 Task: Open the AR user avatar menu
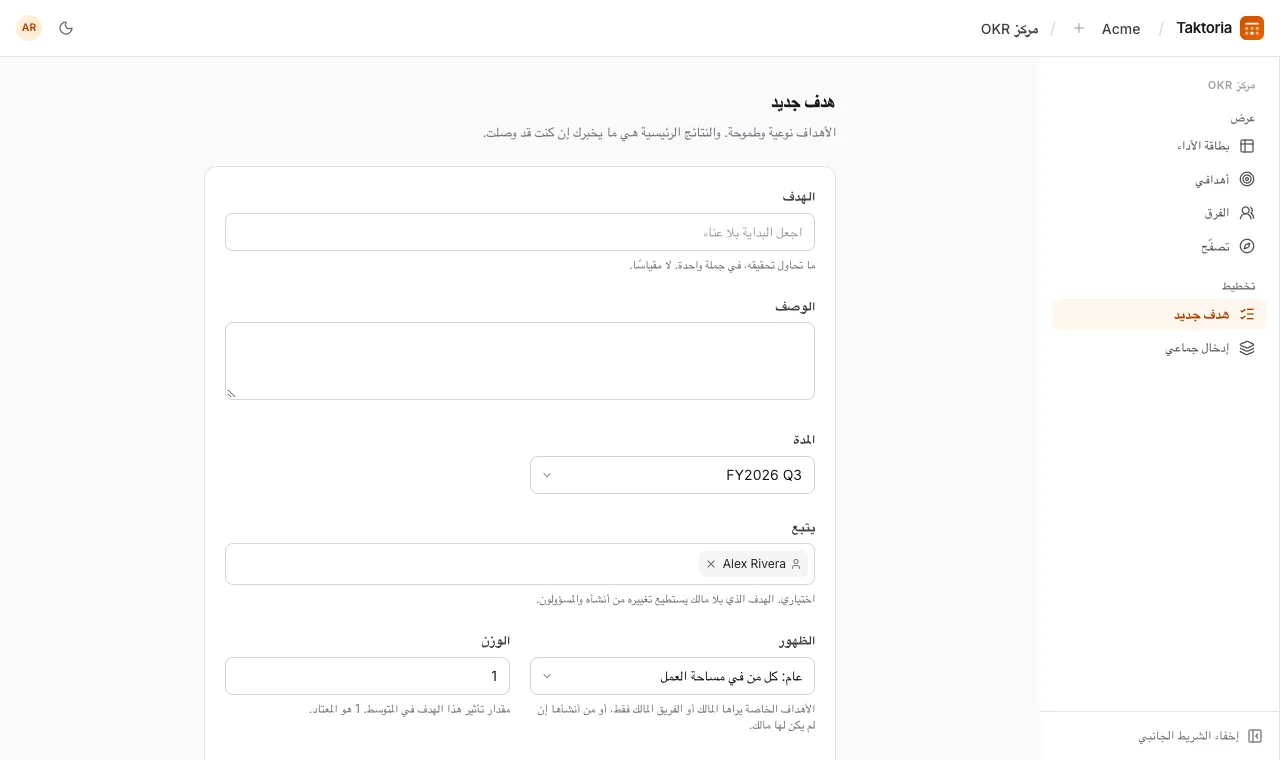pos(29,28)
